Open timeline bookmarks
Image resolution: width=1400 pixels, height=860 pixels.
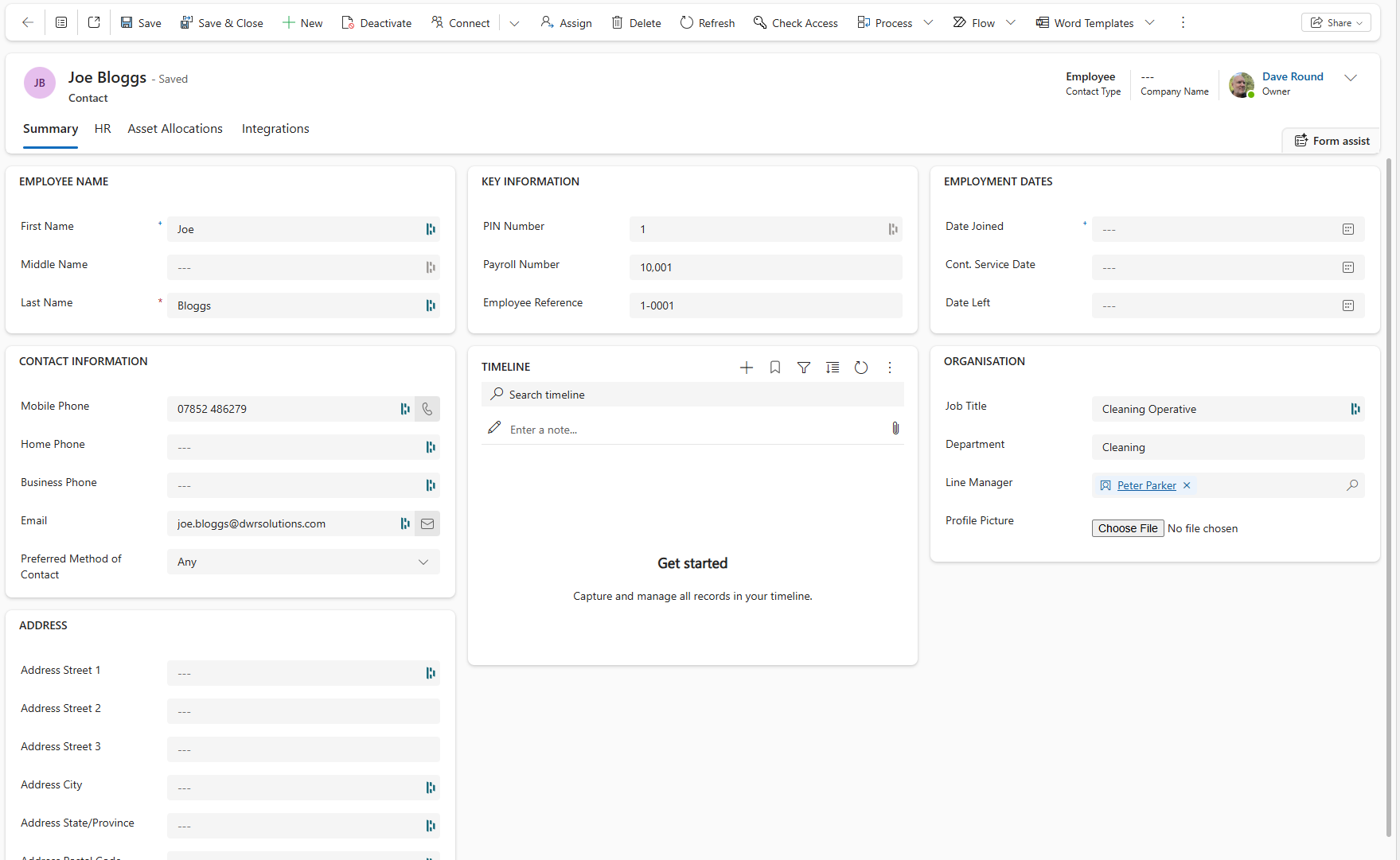tap(774, 368)
